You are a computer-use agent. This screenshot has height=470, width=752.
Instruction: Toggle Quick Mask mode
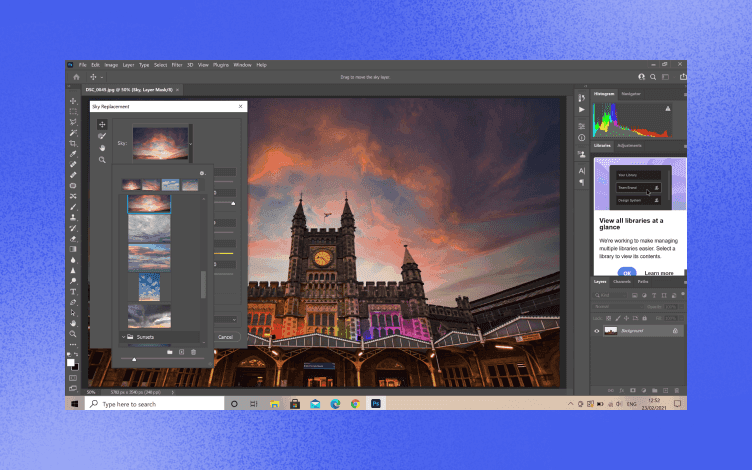pyautogui.click(x=73, y=378)
